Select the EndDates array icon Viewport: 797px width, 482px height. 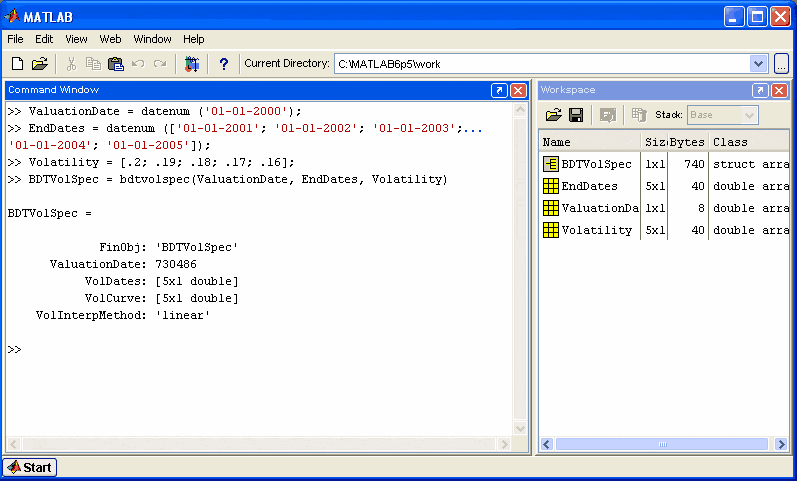550,186
